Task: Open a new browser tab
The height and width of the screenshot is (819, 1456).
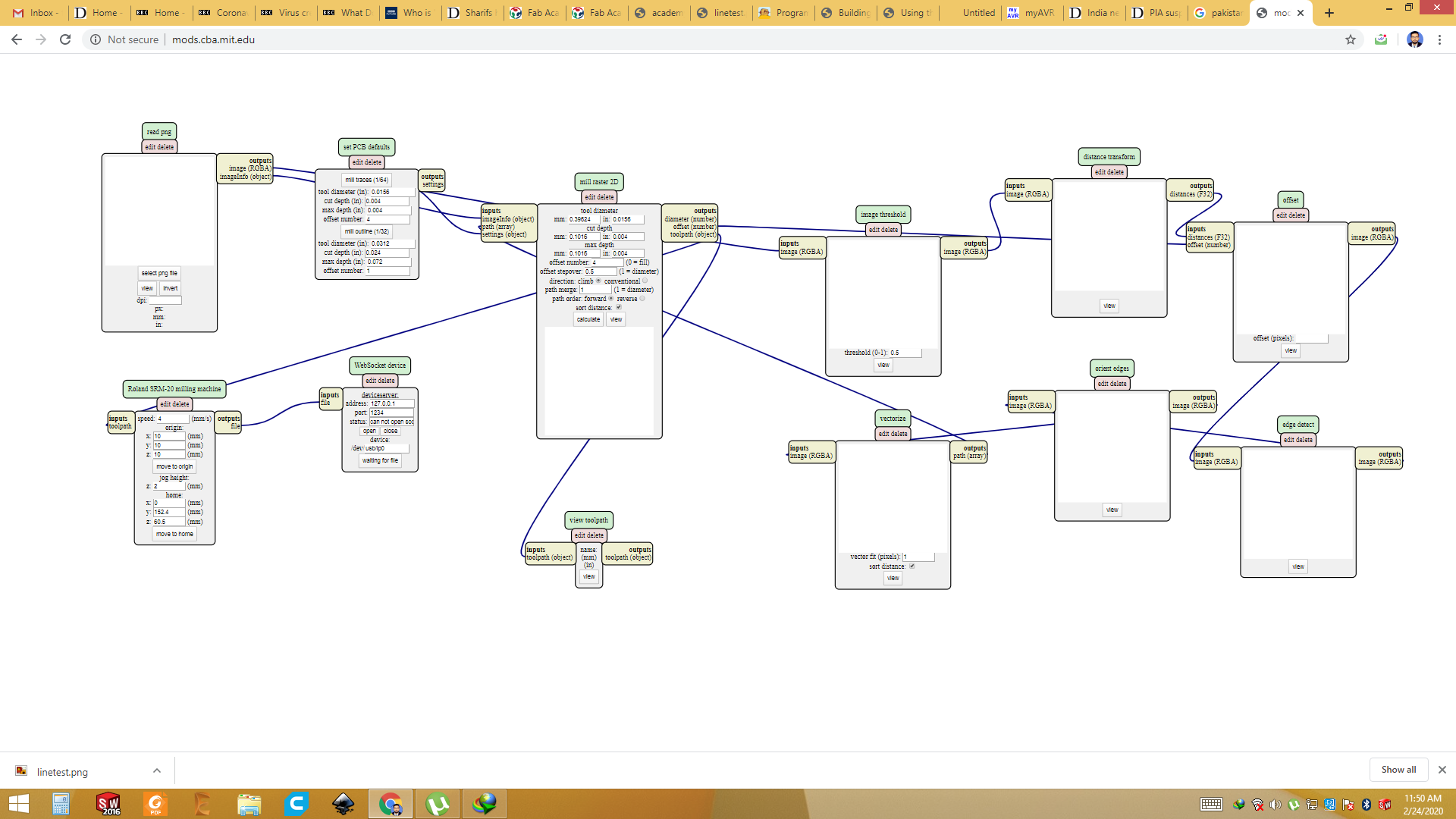Action: point(1329,13)
